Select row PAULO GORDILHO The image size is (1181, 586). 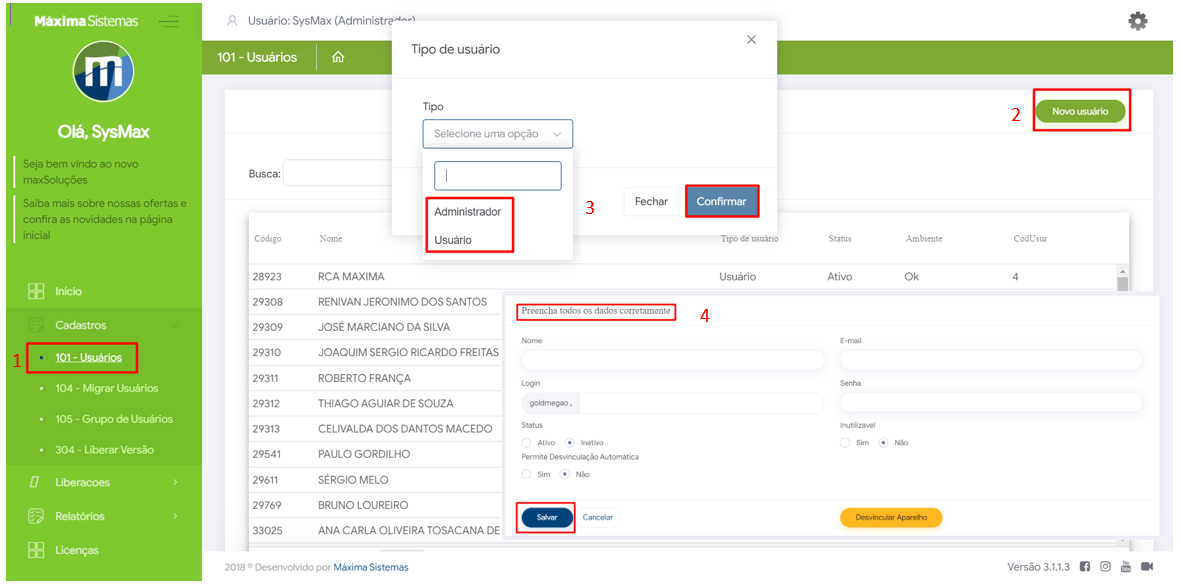click(376, 453)
